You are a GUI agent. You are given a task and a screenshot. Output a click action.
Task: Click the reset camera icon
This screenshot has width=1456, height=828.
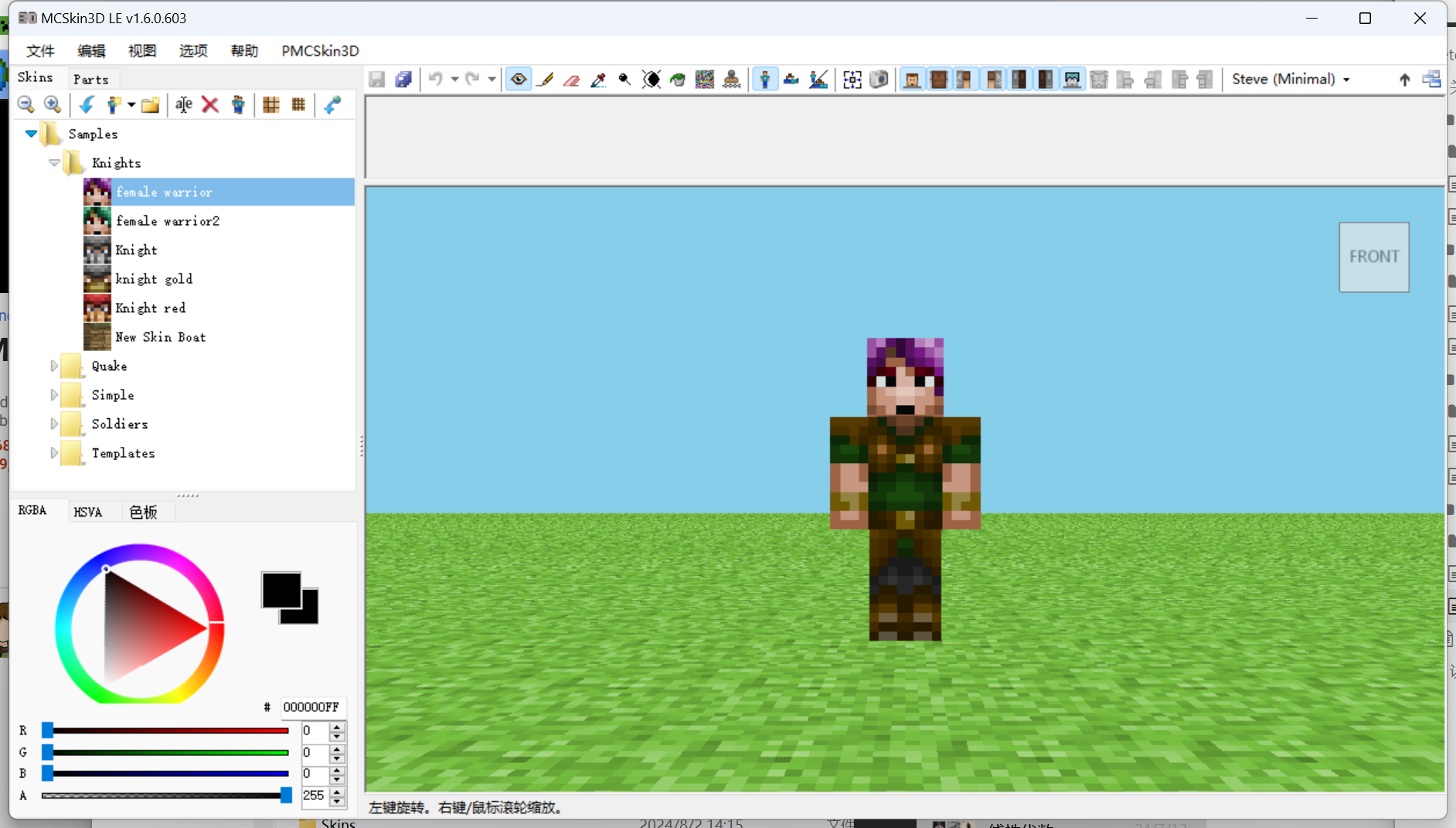coord(852,79)
